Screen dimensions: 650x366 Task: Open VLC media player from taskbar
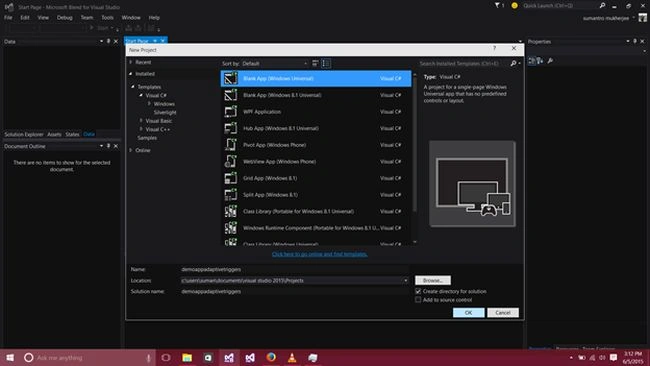point(292,357)
